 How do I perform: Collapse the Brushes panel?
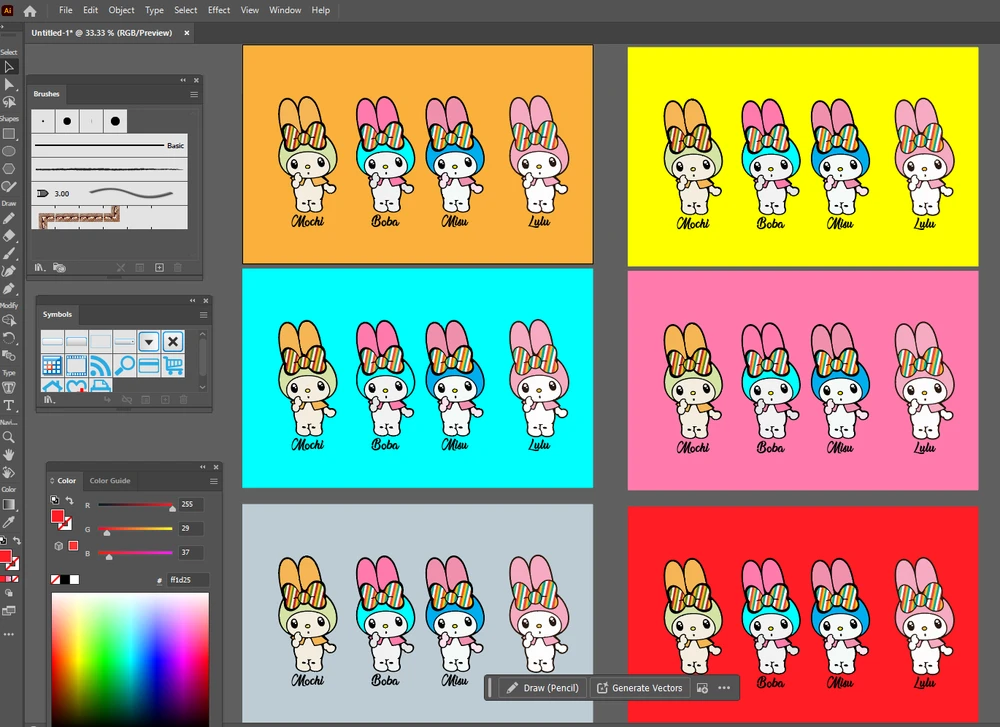[183, 80]
